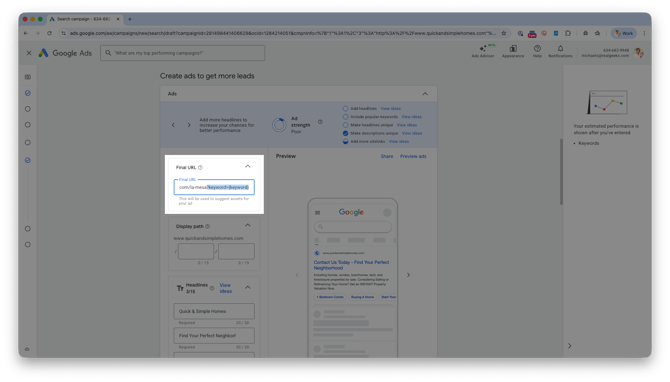
Task: Go back in browser history
Action: [x=26, y=33]
